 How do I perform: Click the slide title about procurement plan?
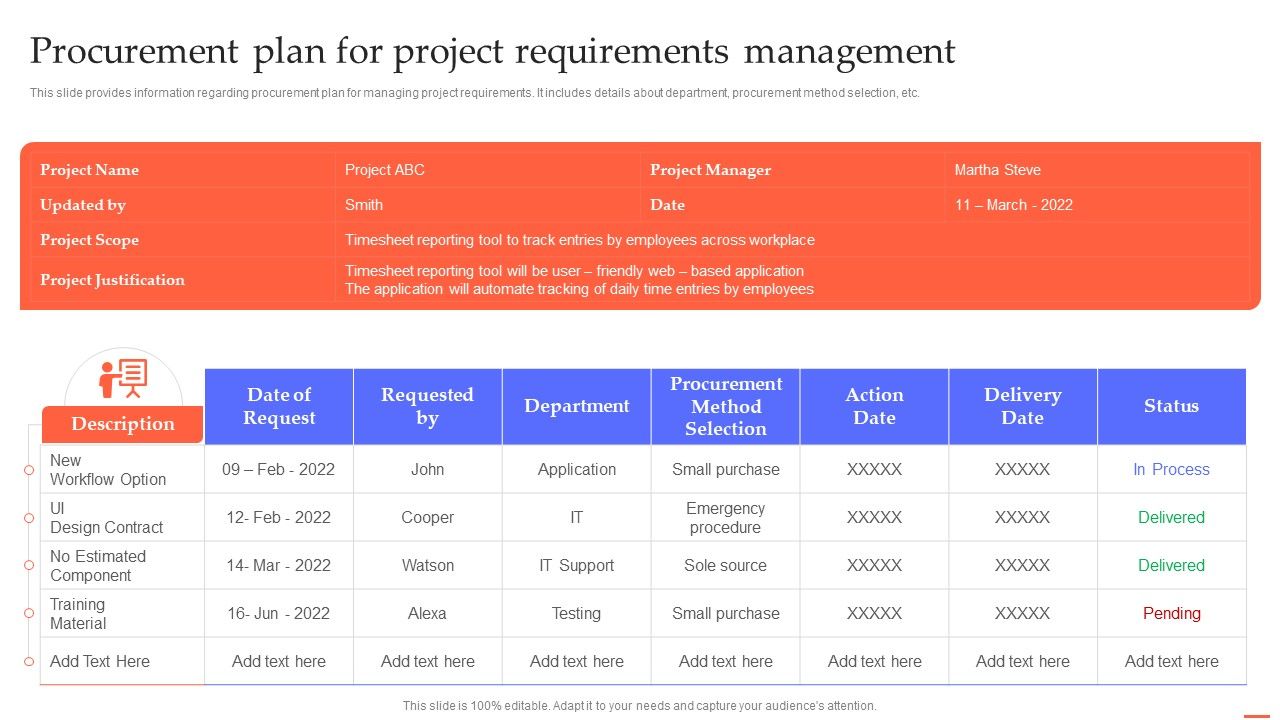point(492,51)
